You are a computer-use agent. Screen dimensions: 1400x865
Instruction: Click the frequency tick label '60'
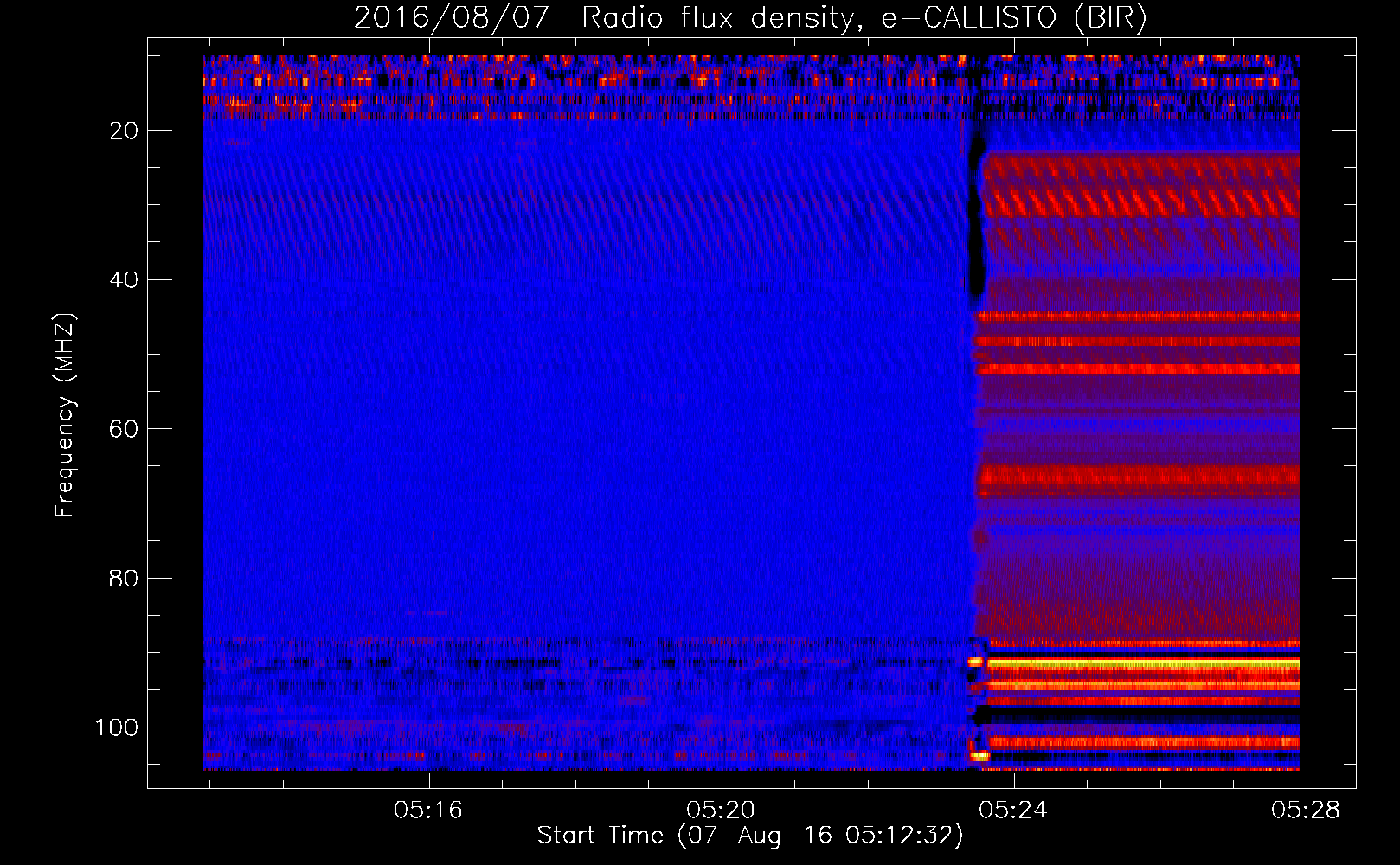click(124, 429)
